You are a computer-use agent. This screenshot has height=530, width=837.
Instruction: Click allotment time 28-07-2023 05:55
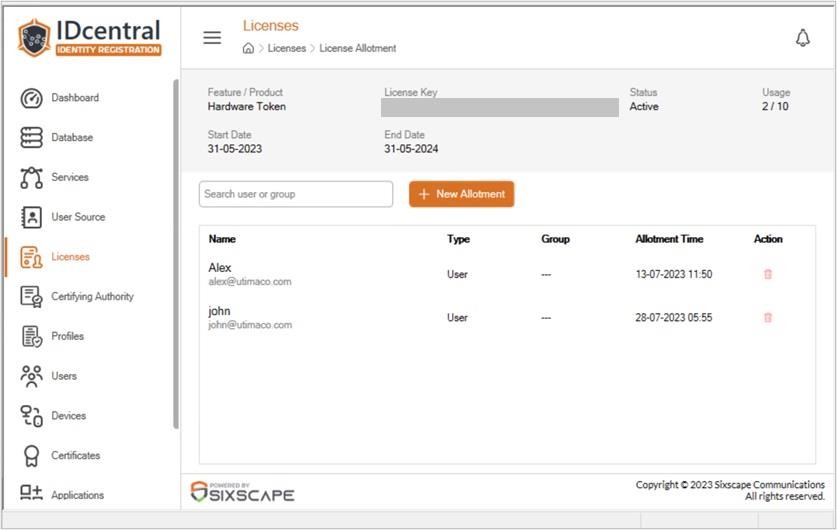point(674,318)
